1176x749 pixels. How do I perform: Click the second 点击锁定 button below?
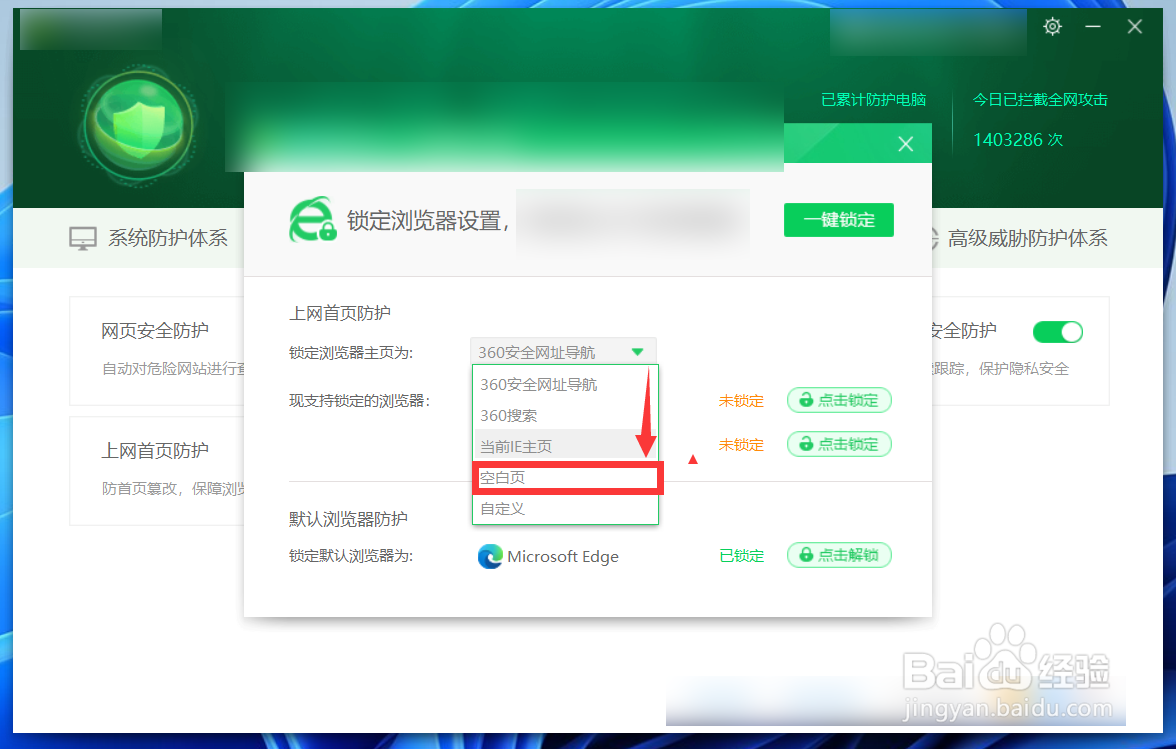click(839, 445)
